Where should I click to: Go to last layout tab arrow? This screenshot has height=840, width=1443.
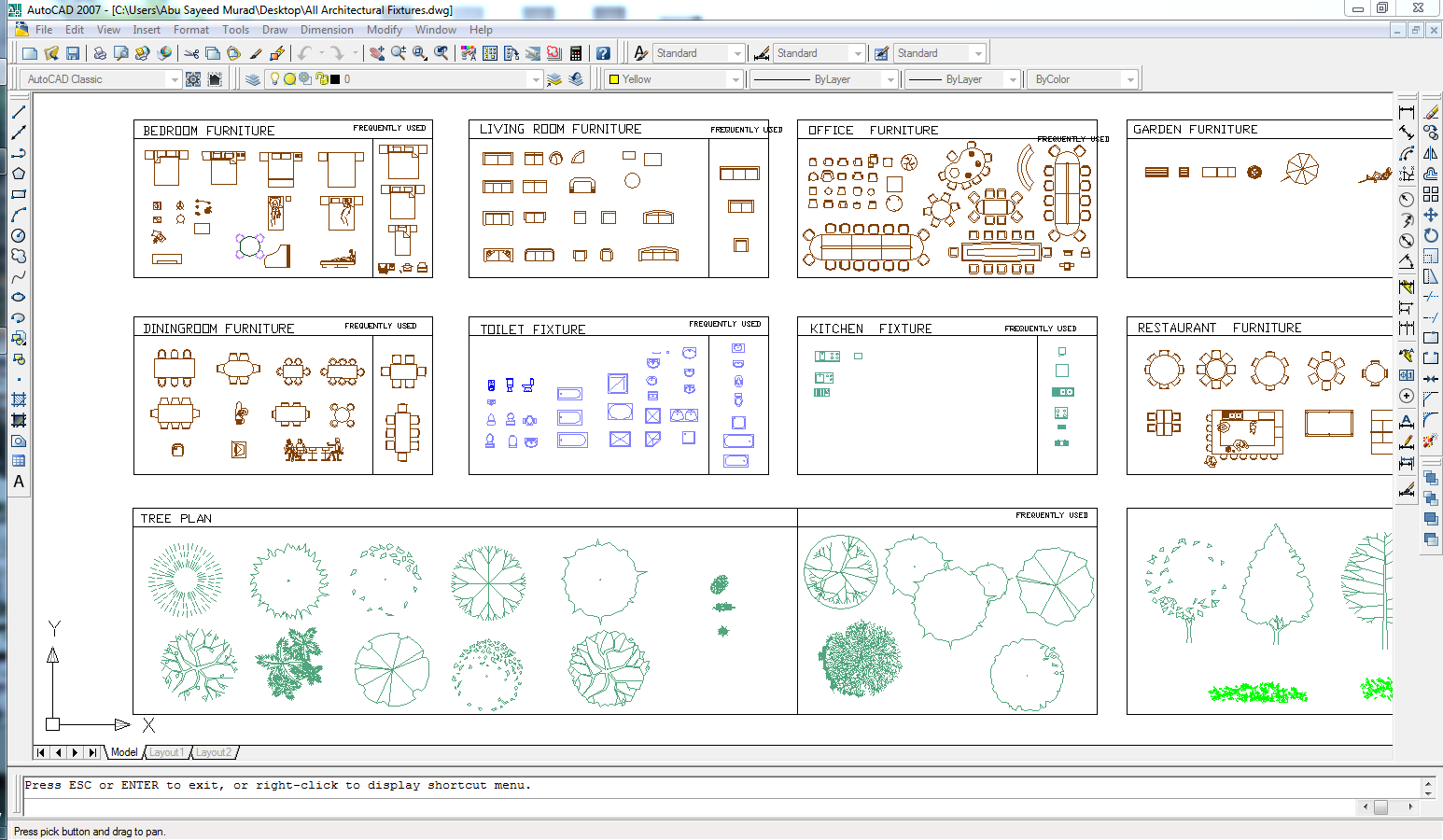[x=92, y=752]
